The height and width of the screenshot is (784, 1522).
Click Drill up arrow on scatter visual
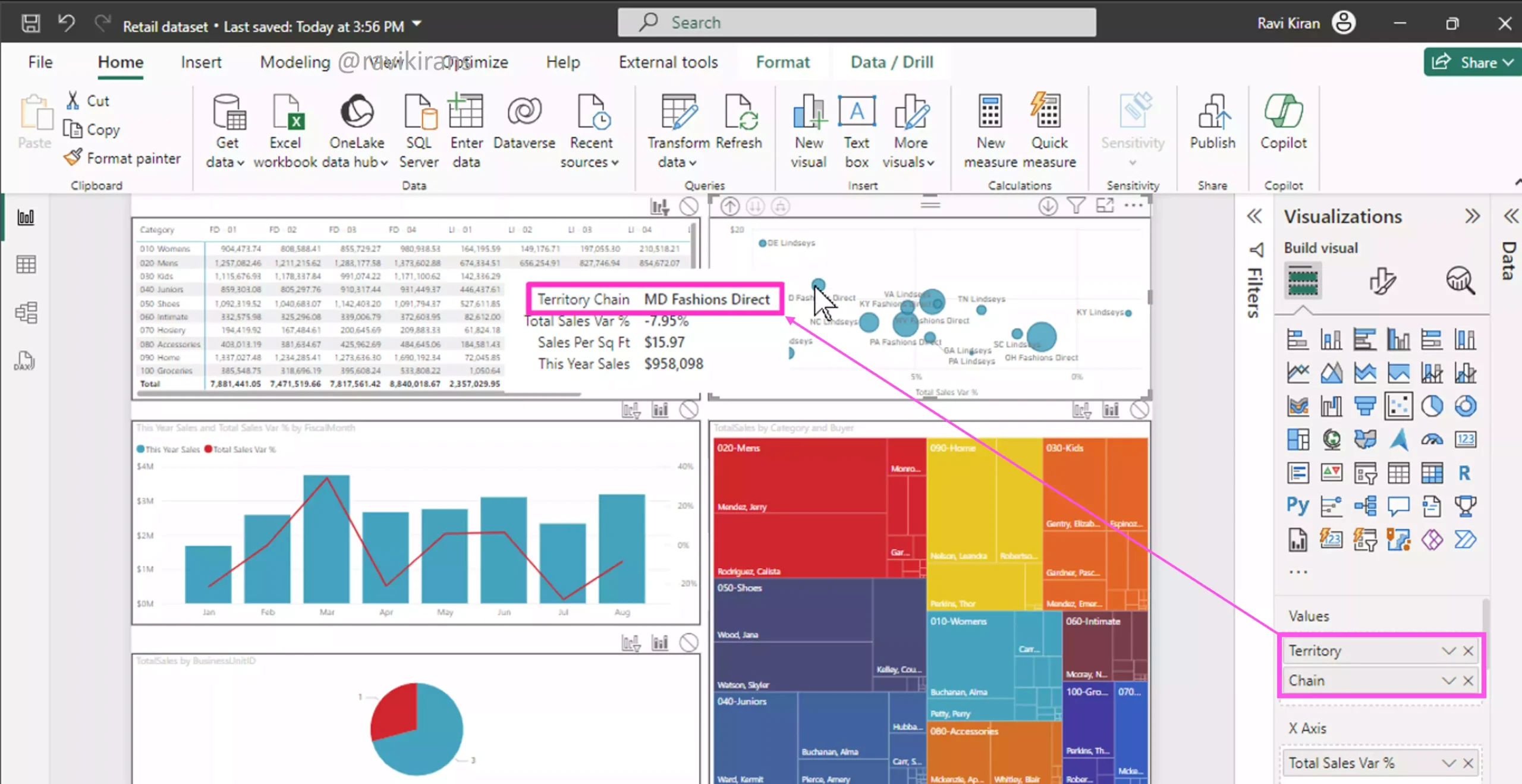pos(730,206)
